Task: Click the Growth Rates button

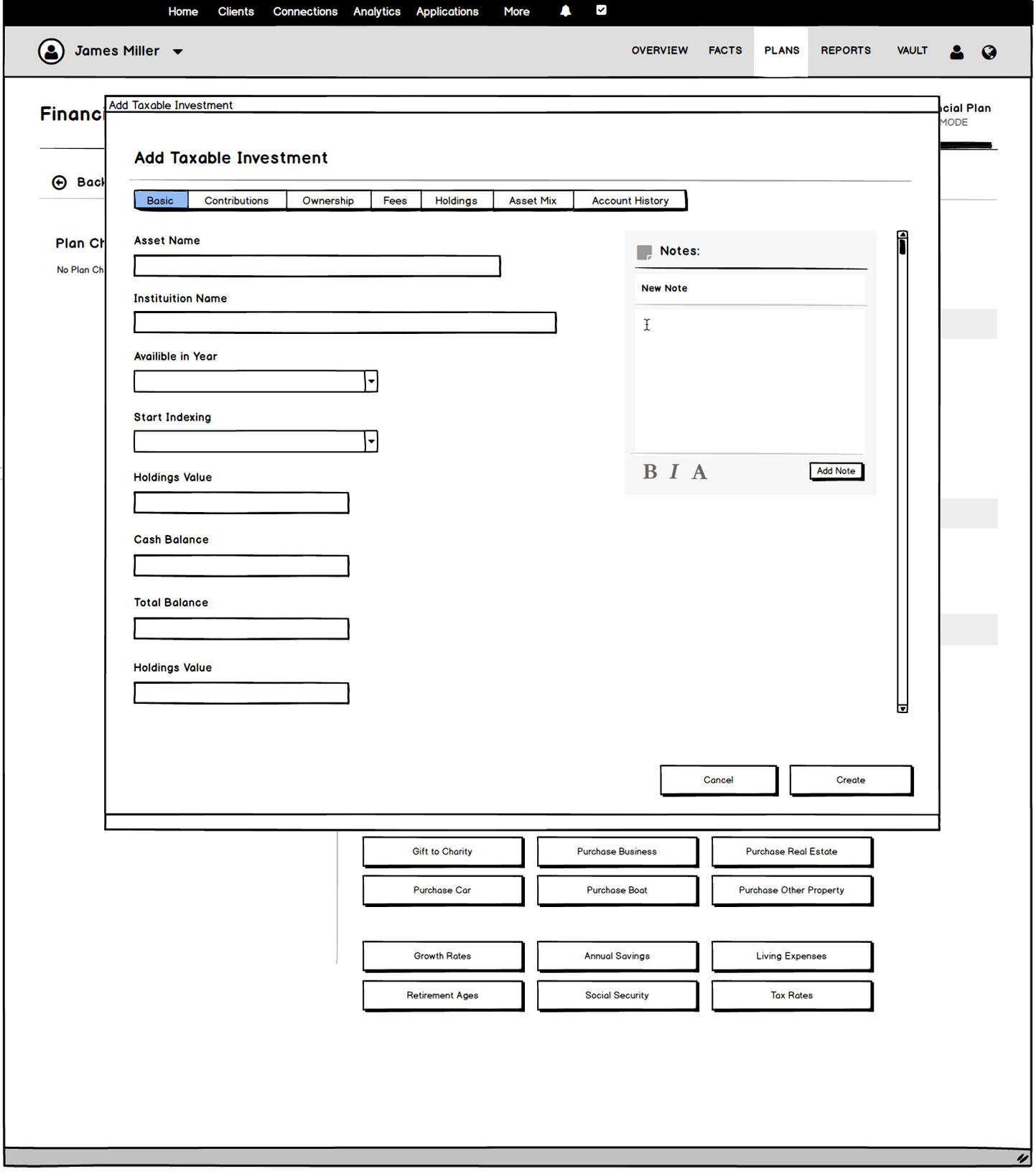Action: click(x=443, y=957)
